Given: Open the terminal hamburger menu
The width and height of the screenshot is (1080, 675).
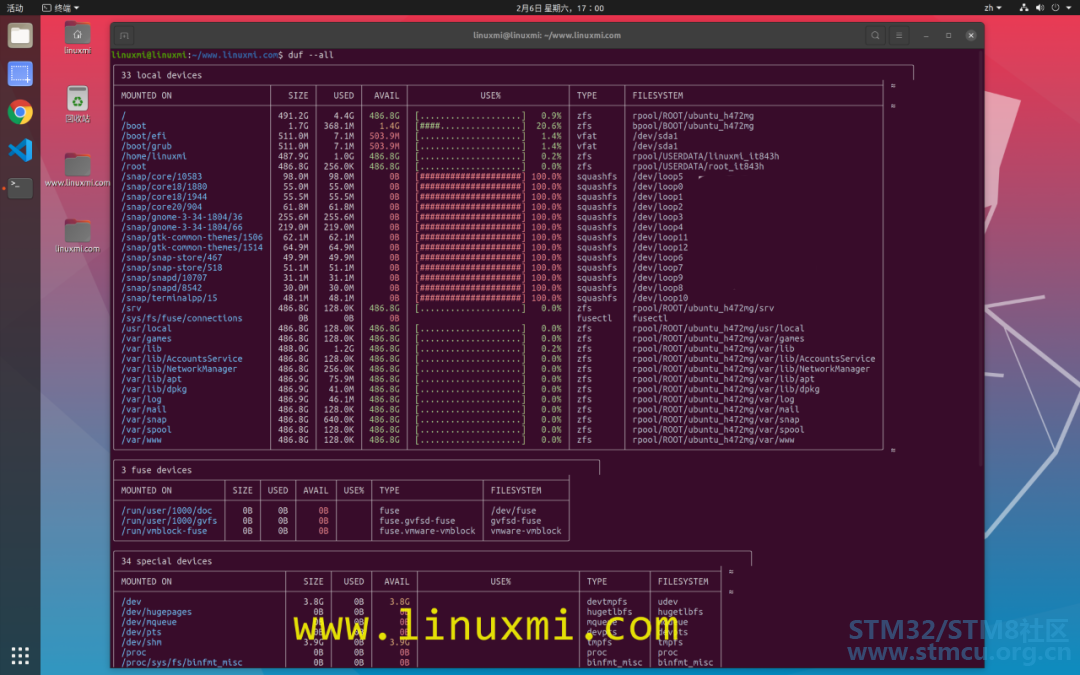Looking at the screenshot, I should click(x=899, y=35).
